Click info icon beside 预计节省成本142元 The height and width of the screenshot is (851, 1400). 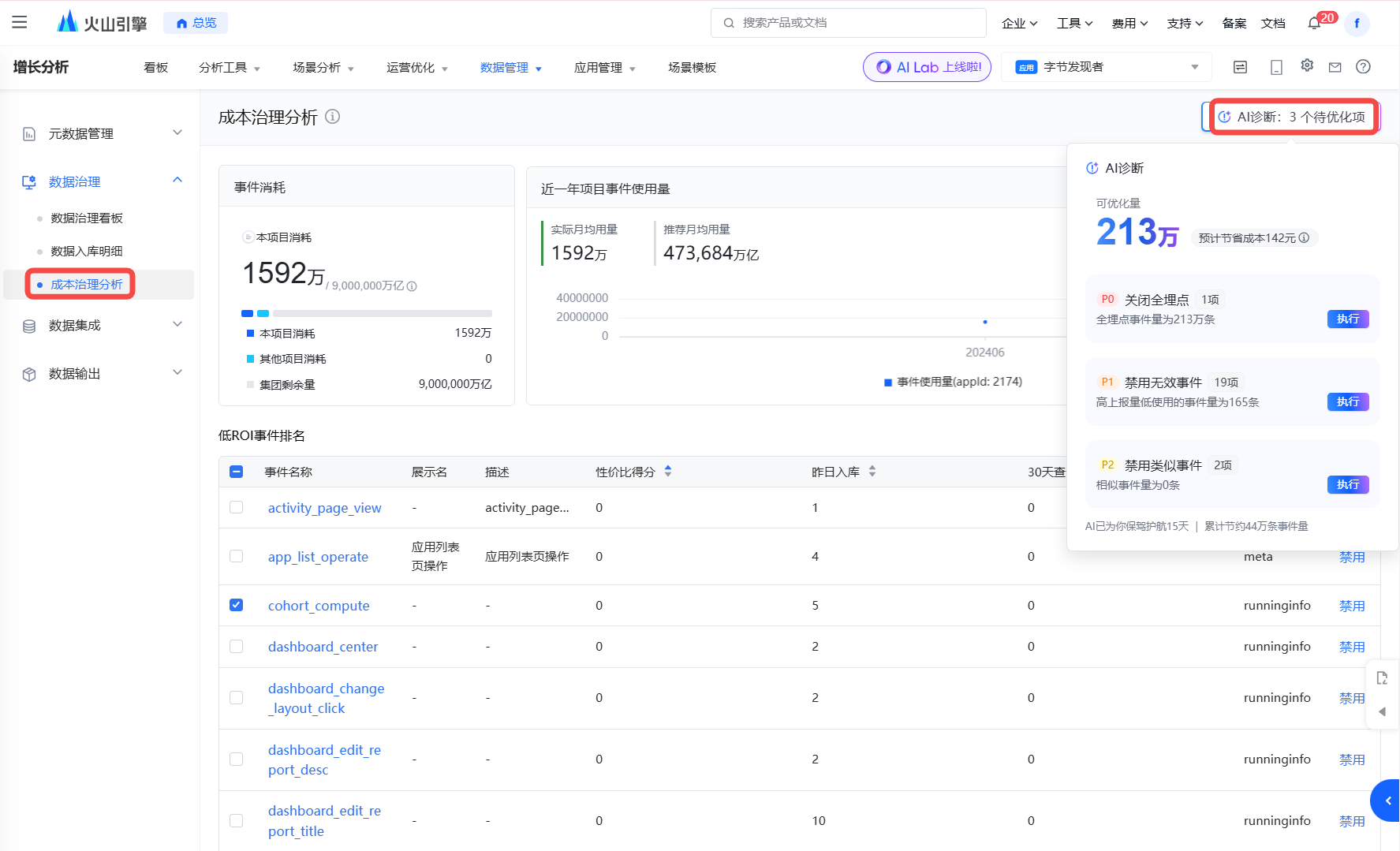click(x=1304, y=237)
